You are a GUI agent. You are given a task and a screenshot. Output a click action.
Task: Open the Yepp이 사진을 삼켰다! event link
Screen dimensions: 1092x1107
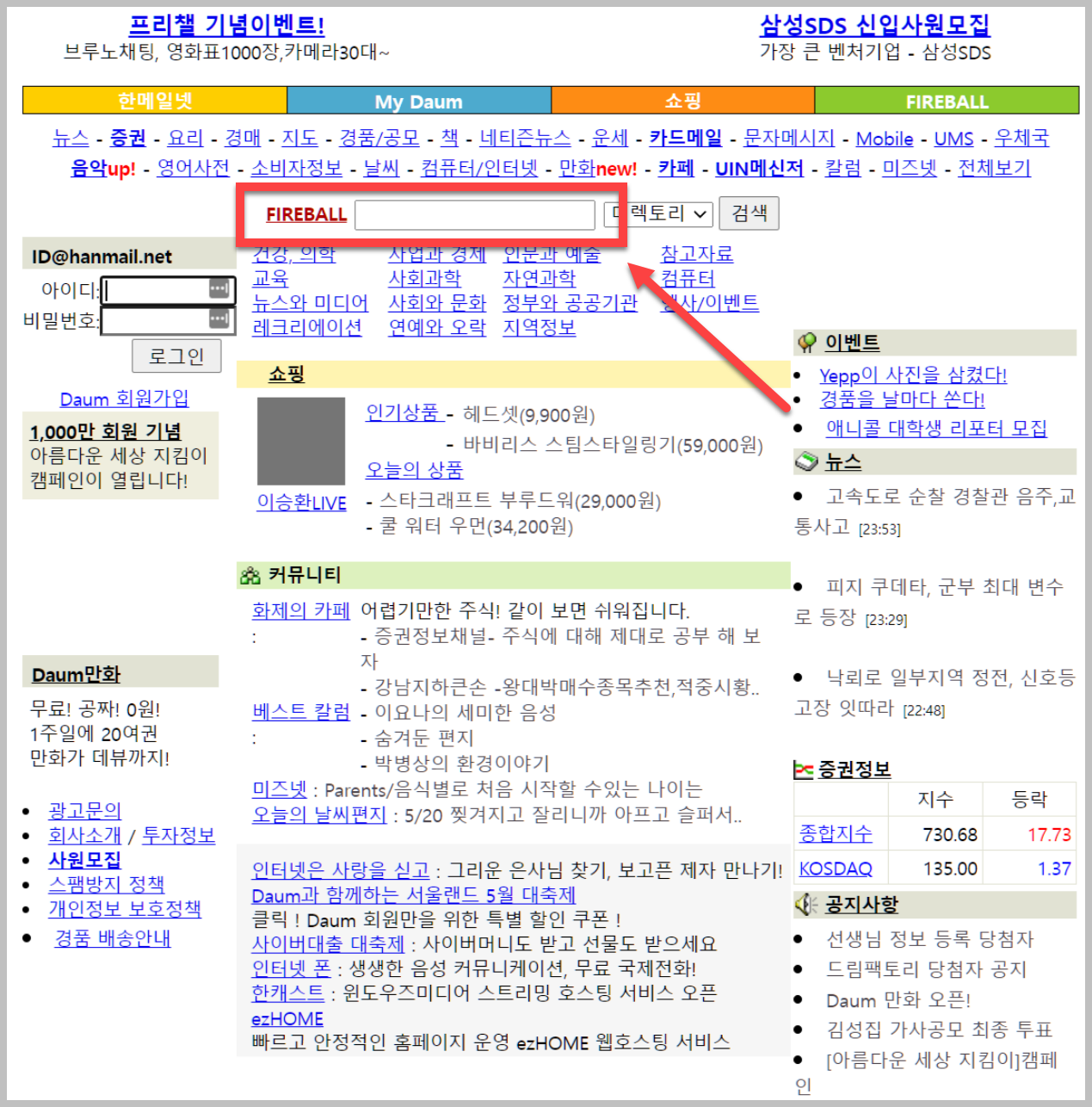click(x=913, y=375)
